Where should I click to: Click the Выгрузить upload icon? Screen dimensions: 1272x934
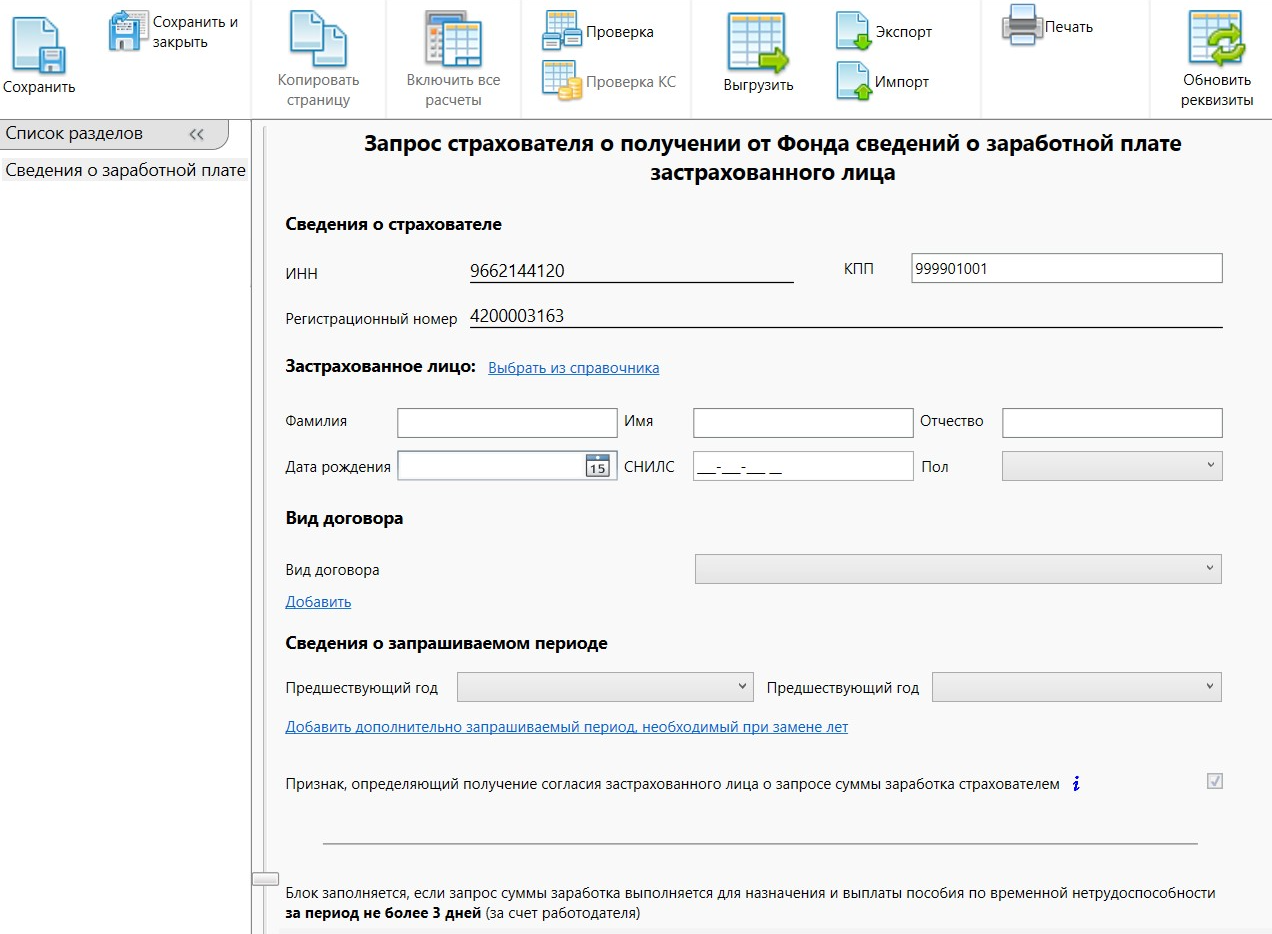click(x=757, y=43)
